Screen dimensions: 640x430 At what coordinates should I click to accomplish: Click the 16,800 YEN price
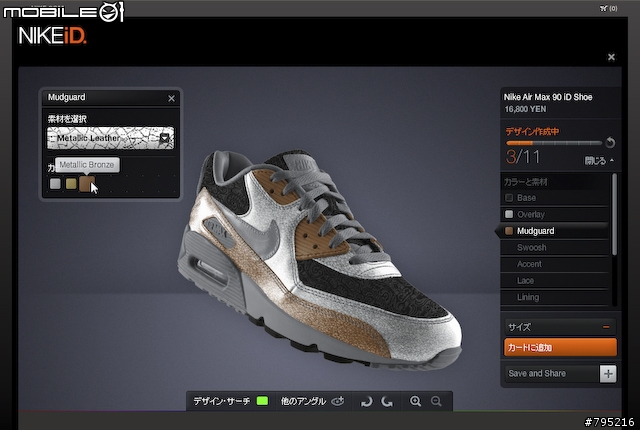pyautogui.click(x=525, y=109)
